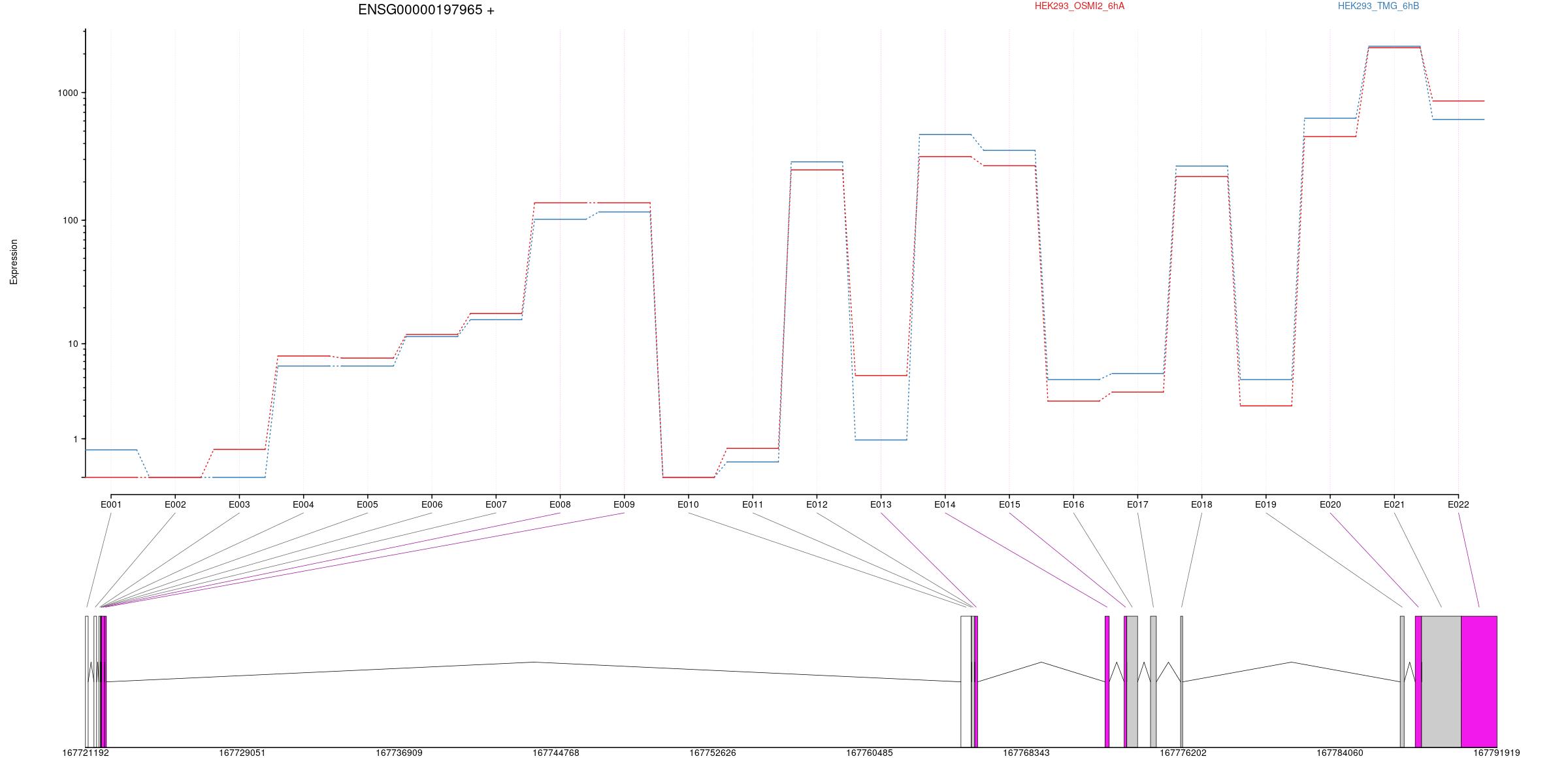Click genomic coordinate 167776202
The height and width of the screenshot is (784, 1568).
click(x=1183, y=753)
